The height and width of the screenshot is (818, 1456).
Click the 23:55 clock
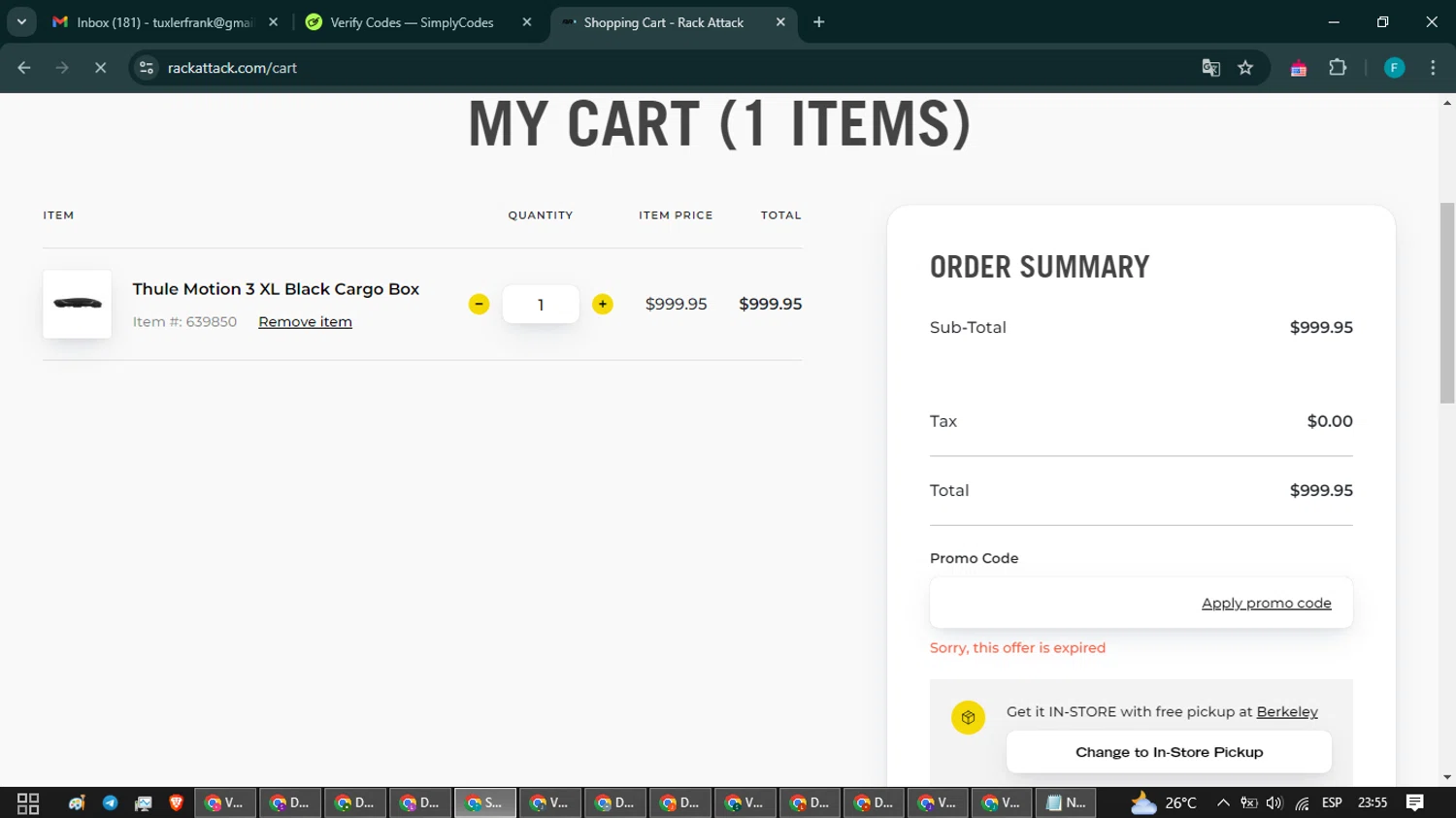[x=1373, y=803]
